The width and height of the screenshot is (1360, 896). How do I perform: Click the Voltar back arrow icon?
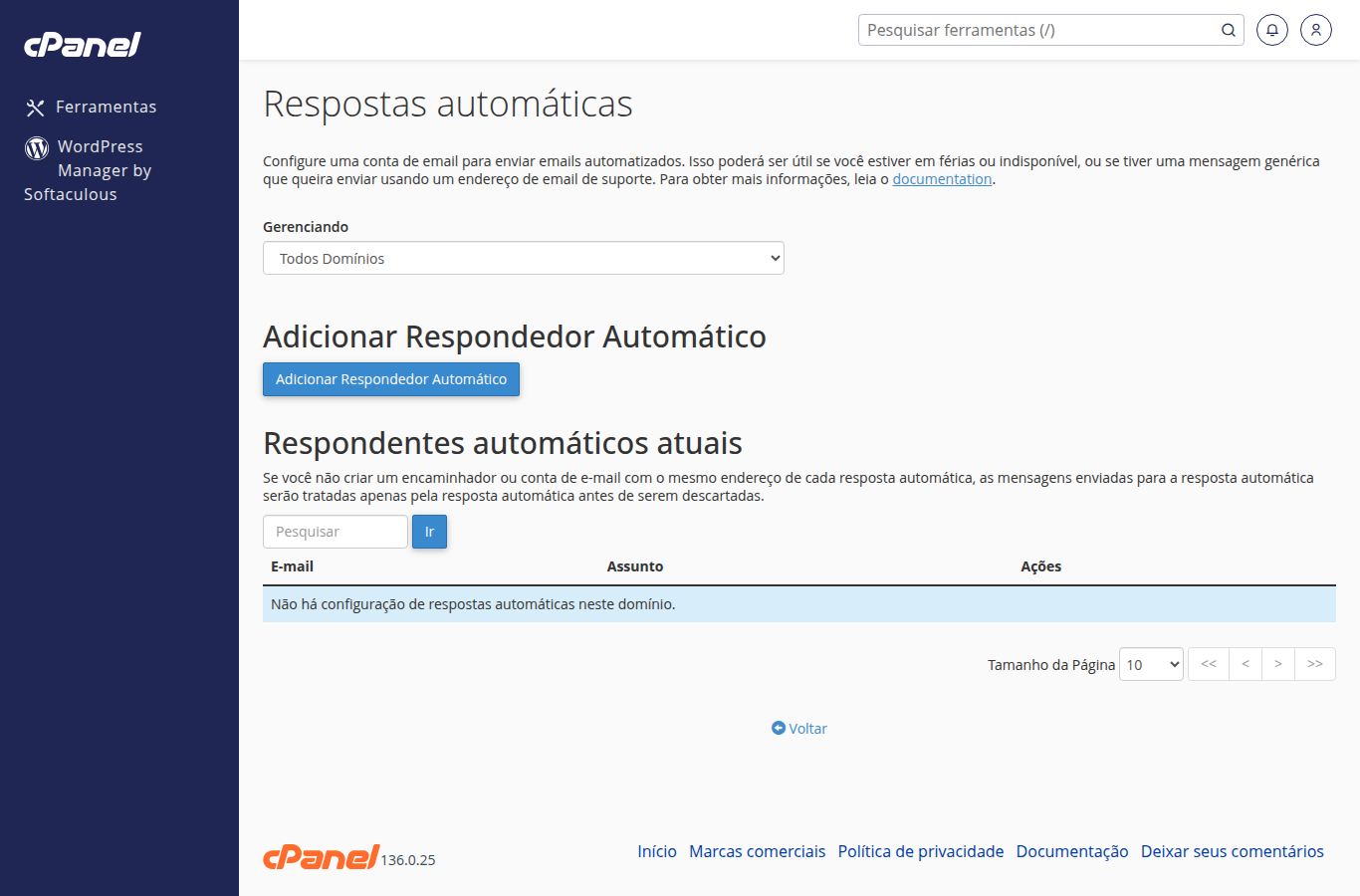coord(779,728)
